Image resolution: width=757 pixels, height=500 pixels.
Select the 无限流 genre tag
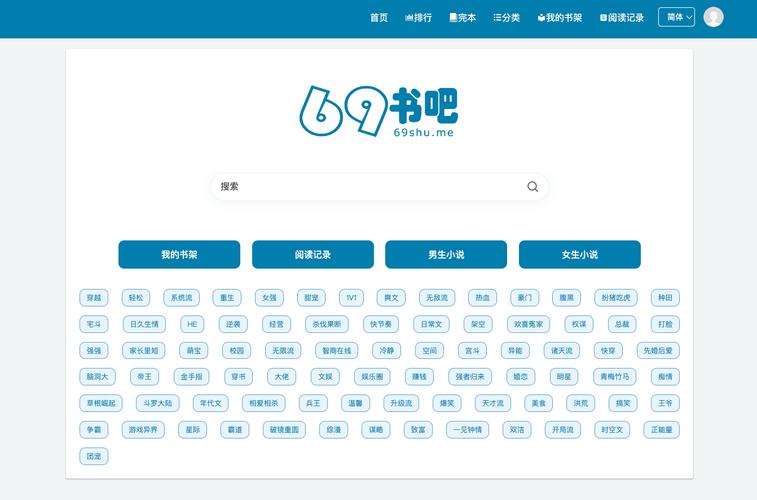tap(282, 351)
